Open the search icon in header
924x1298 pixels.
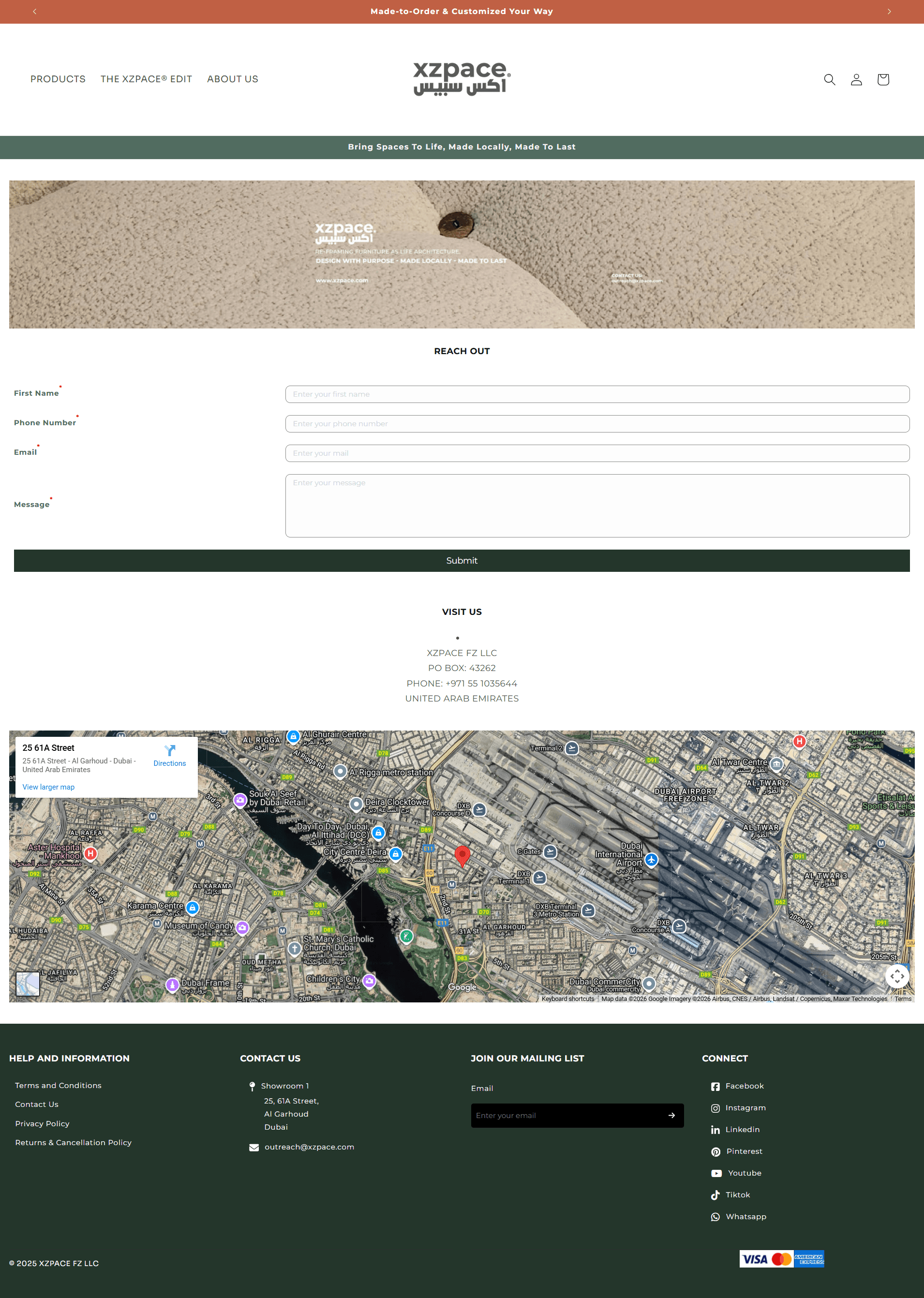tap(830, 80)
